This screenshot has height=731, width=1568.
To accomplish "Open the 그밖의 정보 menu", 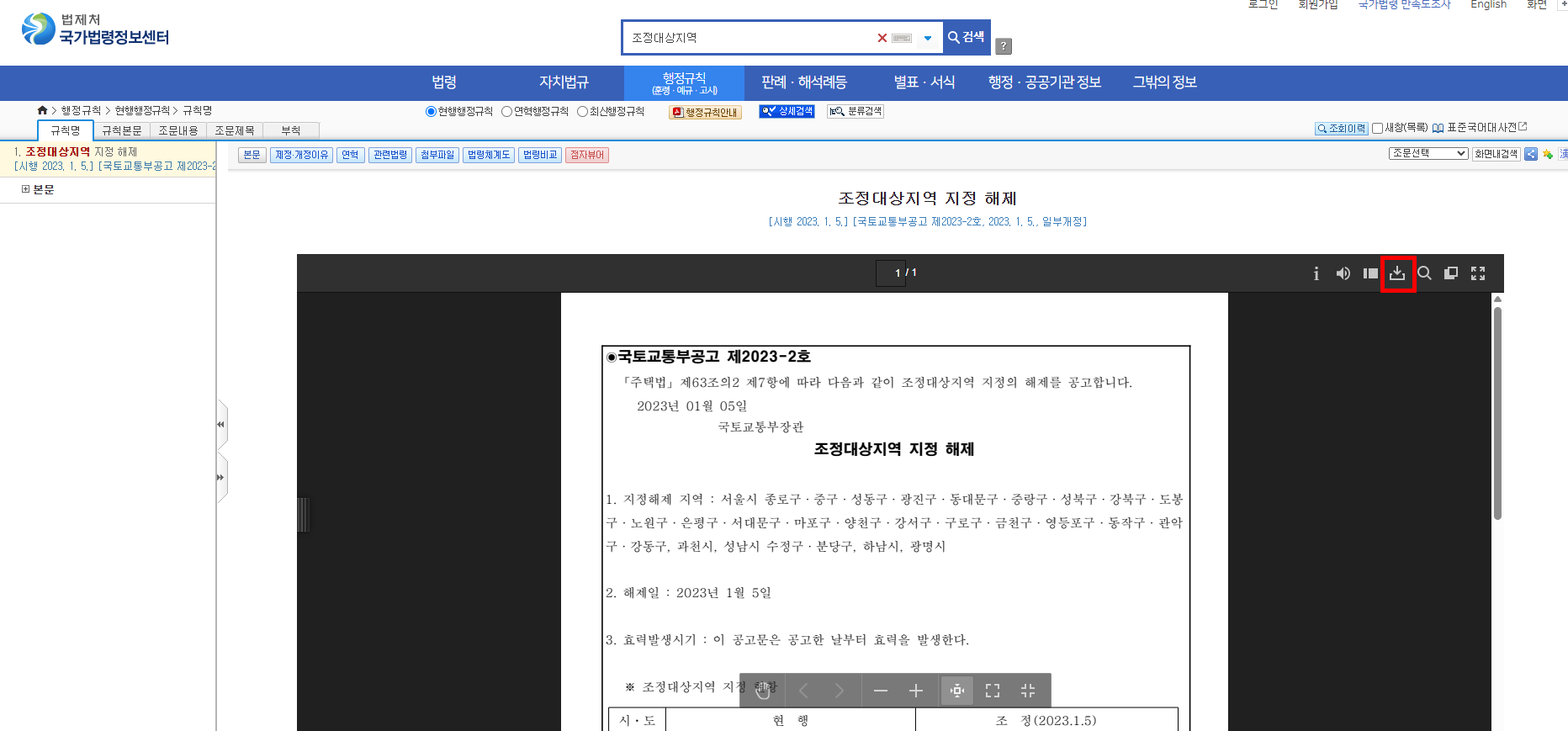I will 1164,82.
